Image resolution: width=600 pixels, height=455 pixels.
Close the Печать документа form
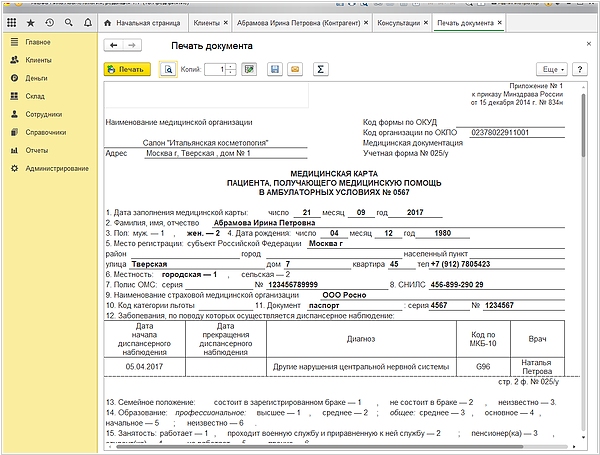pyautogui.click(x=589, y=44)
